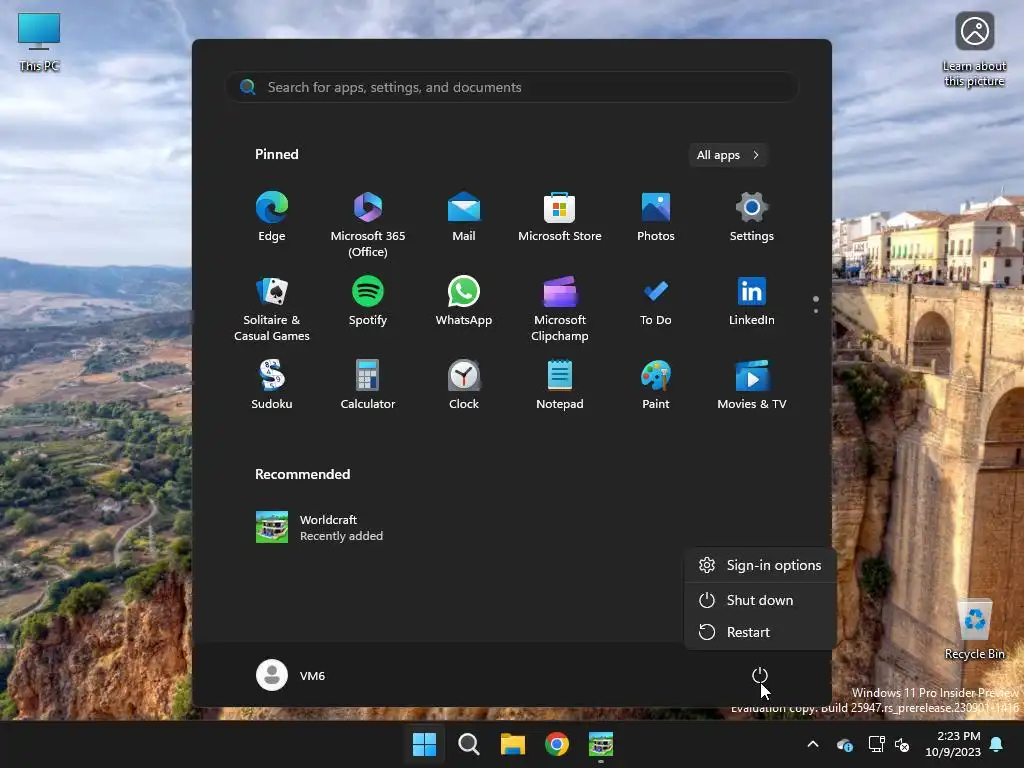Click Learn about this picture icon
The width and height of the screenshot is (1024, 768).
tap(974, 50)
